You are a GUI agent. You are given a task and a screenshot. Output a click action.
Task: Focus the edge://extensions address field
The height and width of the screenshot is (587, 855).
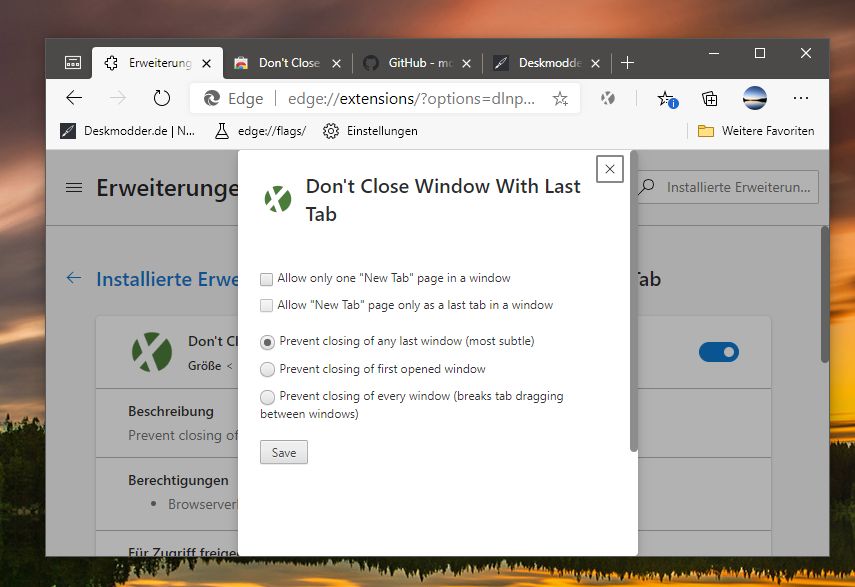[411, 99]
